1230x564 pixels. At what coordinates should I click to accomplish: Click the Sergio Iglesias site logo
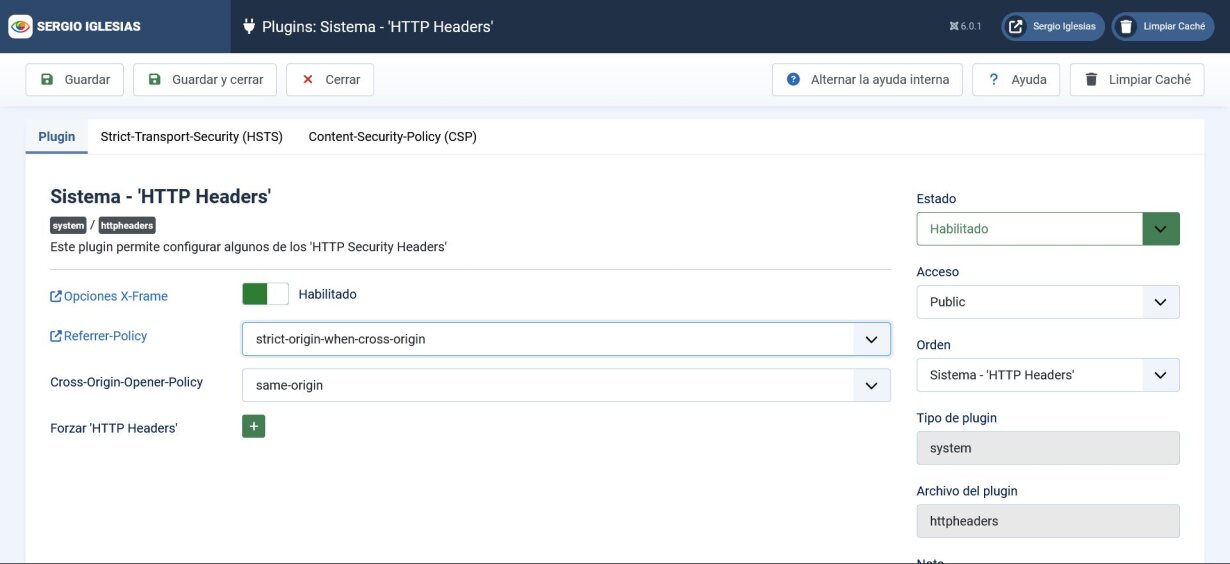[75, 27]
